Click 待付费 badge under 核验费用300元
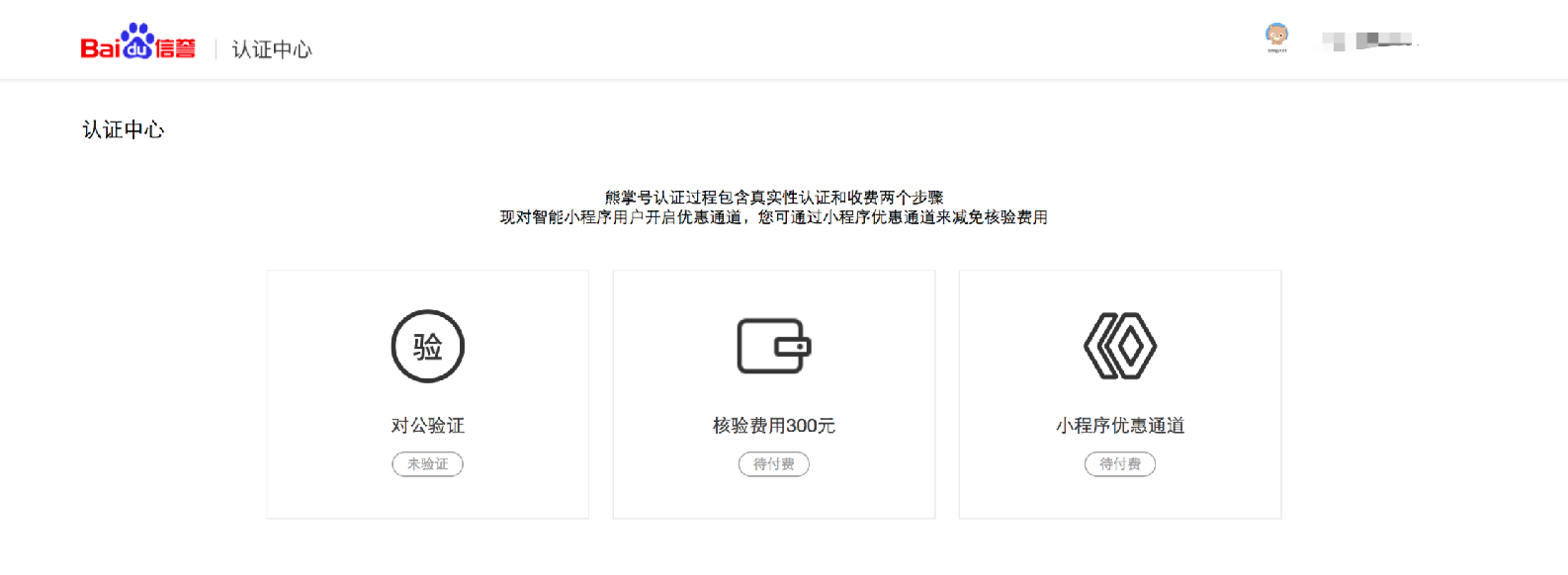This screenshot has width=1568, height=575. click(774, 464)
